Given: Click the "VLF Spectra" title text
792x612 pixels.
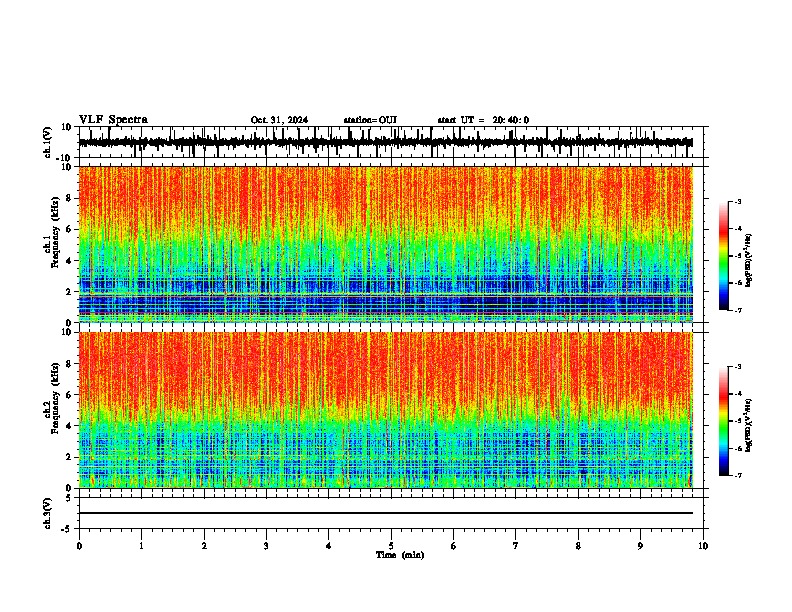Looking at the screenshot, I should point(113,120).
